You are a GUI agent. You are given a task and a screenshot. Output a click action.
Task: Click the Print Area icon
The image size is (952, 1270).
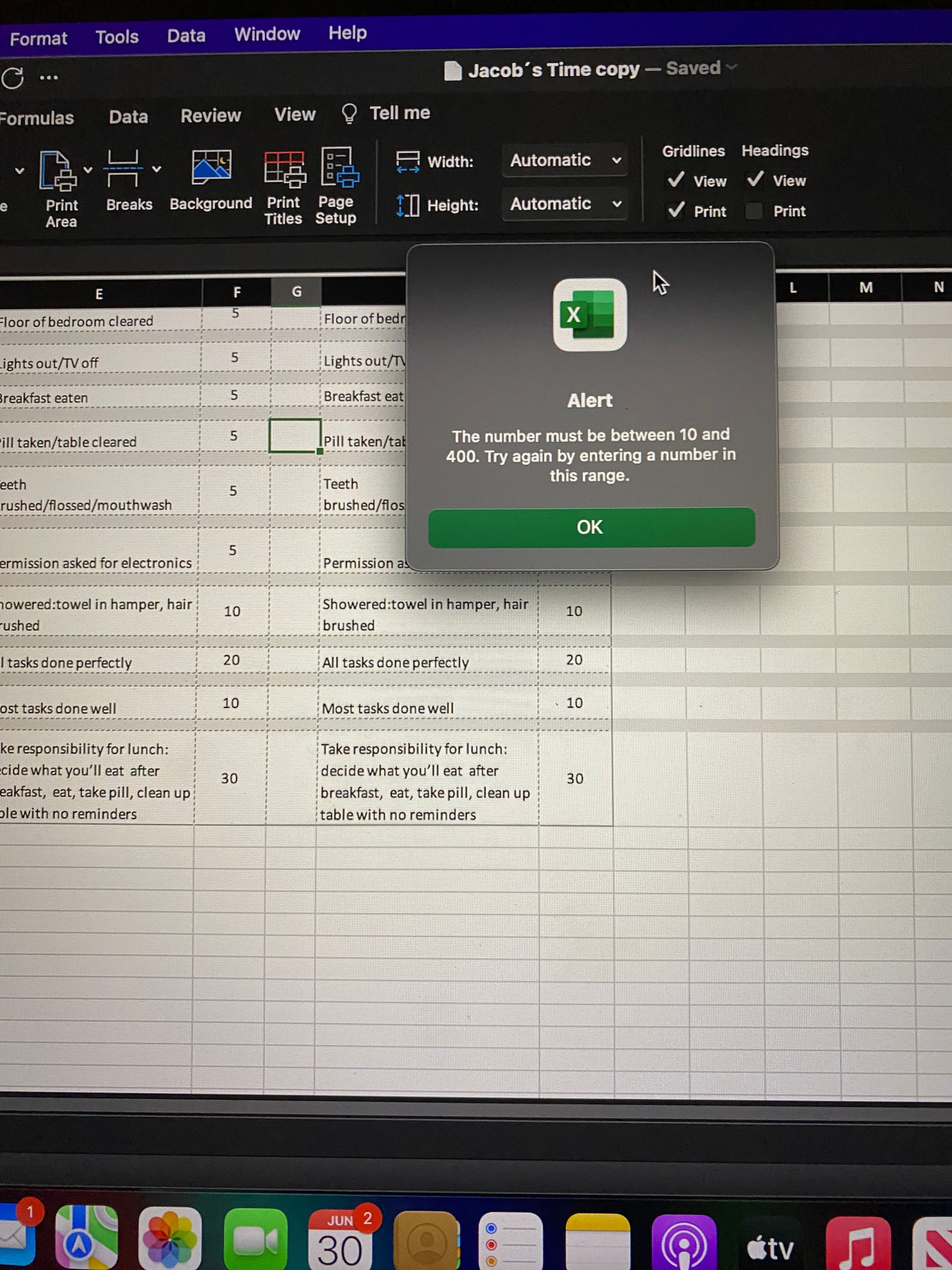point(57,171)
